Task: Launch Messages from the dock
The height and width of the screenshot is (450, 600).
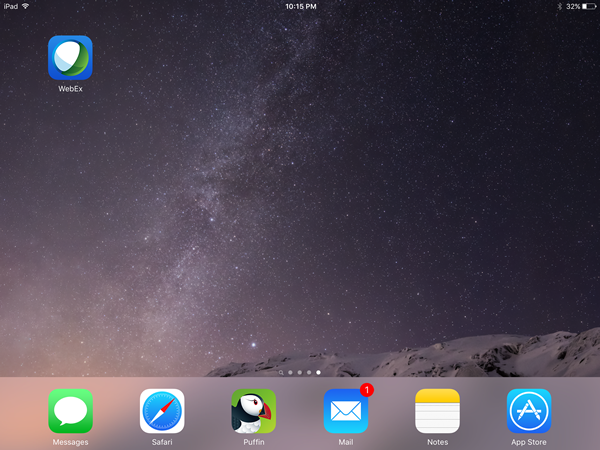Action: pyautogui.click(x=70, y=411)
